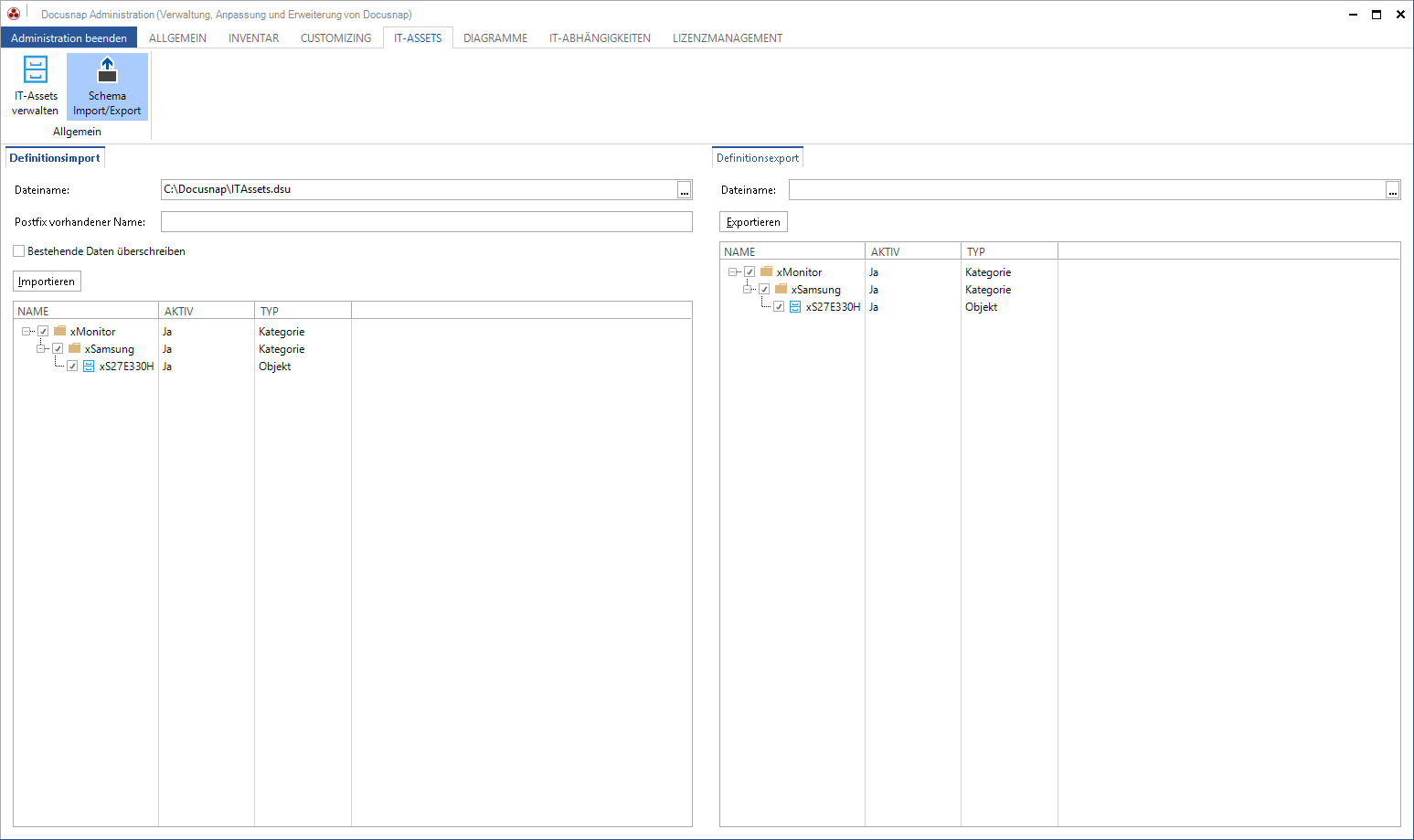Viewport: 1414px width, 840px height.
Task: Click Postfix vorhandener Name input field
Action: (x=427, y=222)
